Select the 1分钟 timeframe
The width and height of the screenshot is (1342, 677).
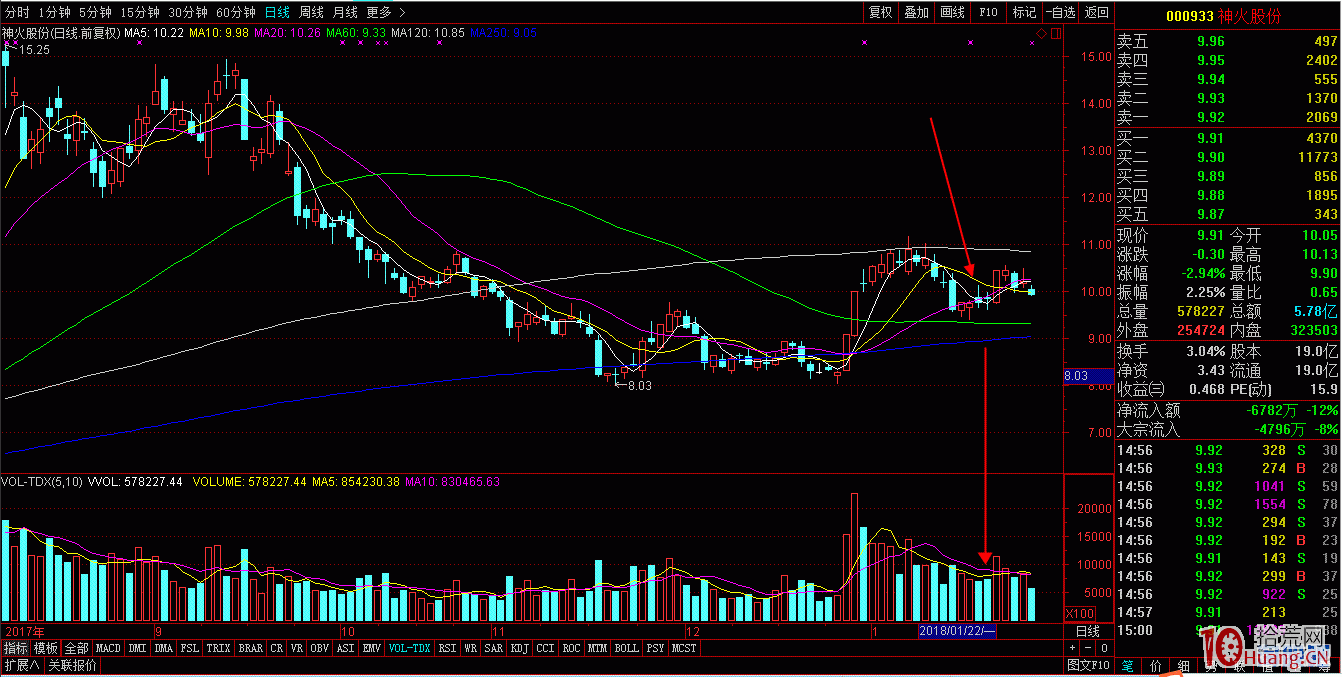[x=54, y=12]
